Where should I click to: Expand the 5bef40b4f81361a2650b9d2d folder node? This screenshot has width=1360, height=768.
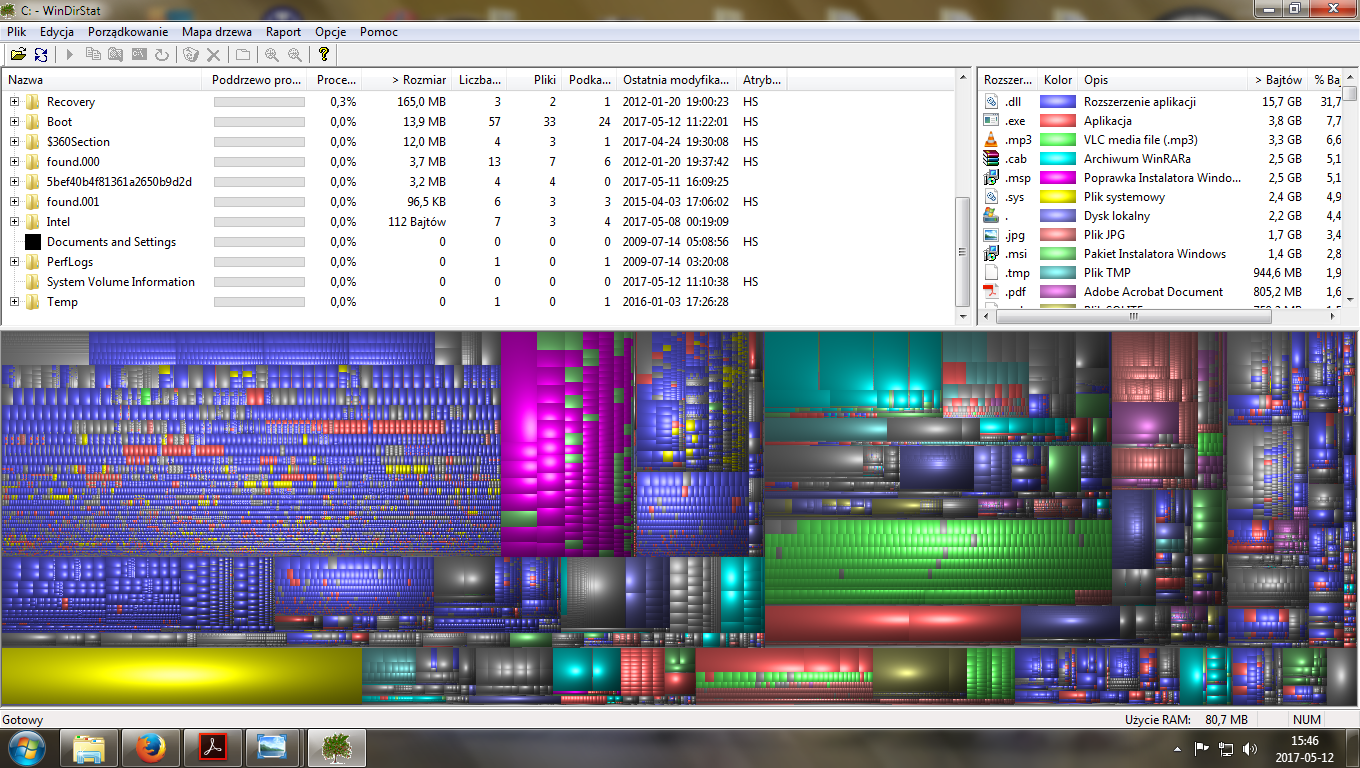tap(14, 182)
